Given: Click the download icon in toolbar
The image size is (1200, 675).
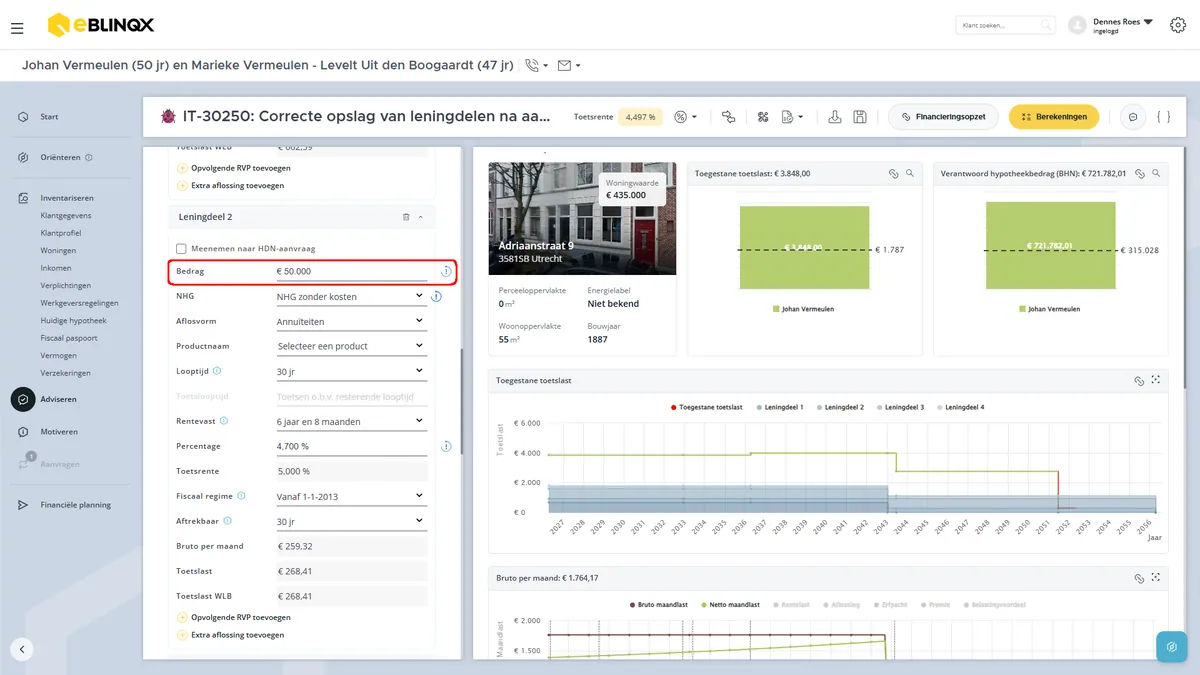Looking at the screenshot, I should tap(835, 117).
